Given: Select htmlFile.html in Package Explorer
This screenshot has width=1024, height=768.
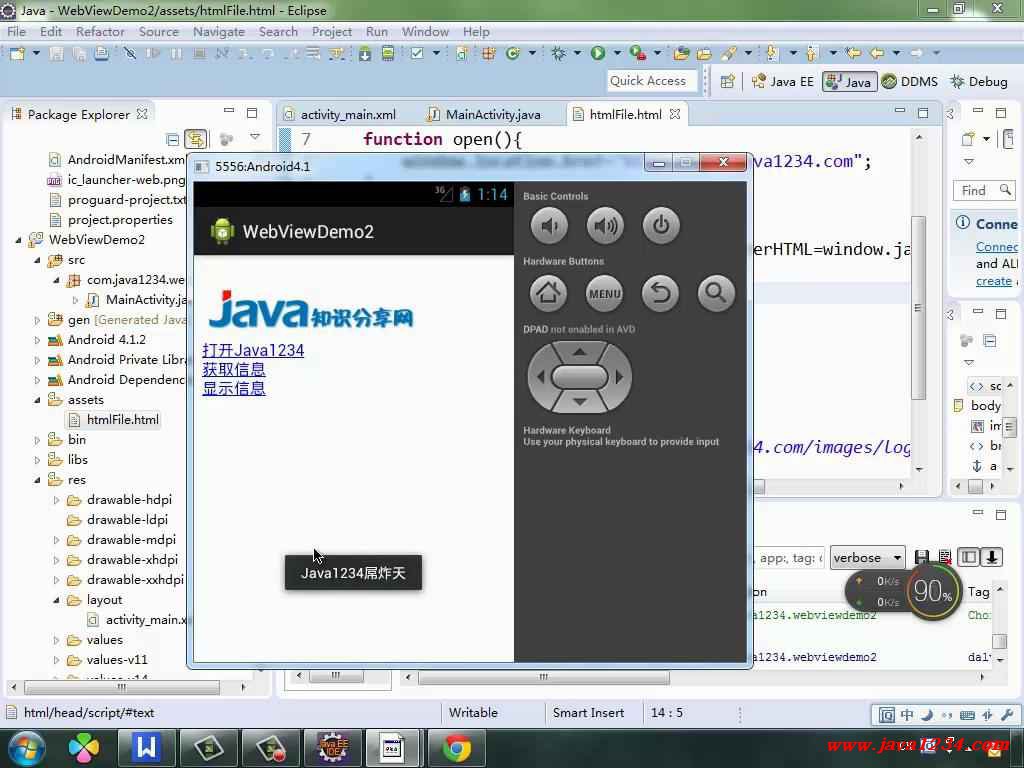Looking at the screenshot, I should point(114,419).
